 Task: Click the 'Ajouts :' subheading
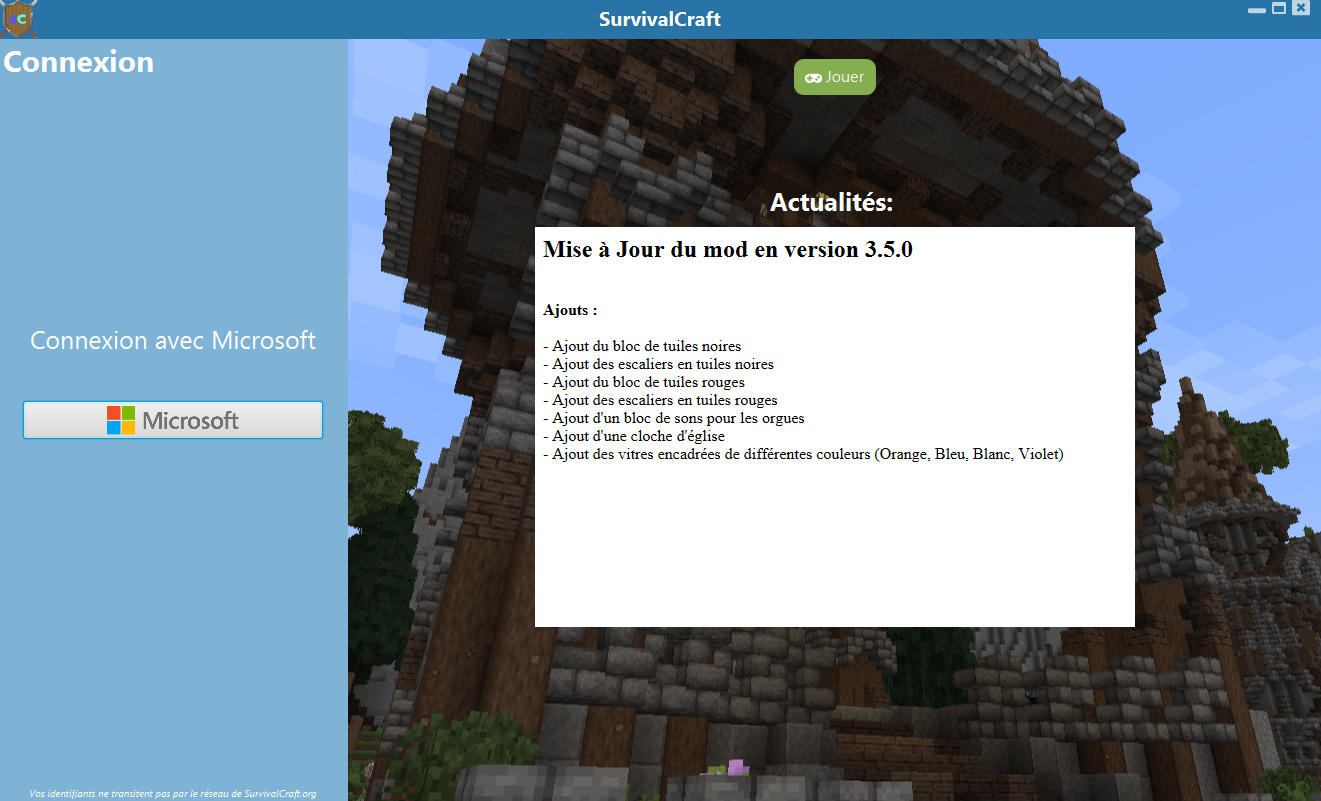[570, 310]
